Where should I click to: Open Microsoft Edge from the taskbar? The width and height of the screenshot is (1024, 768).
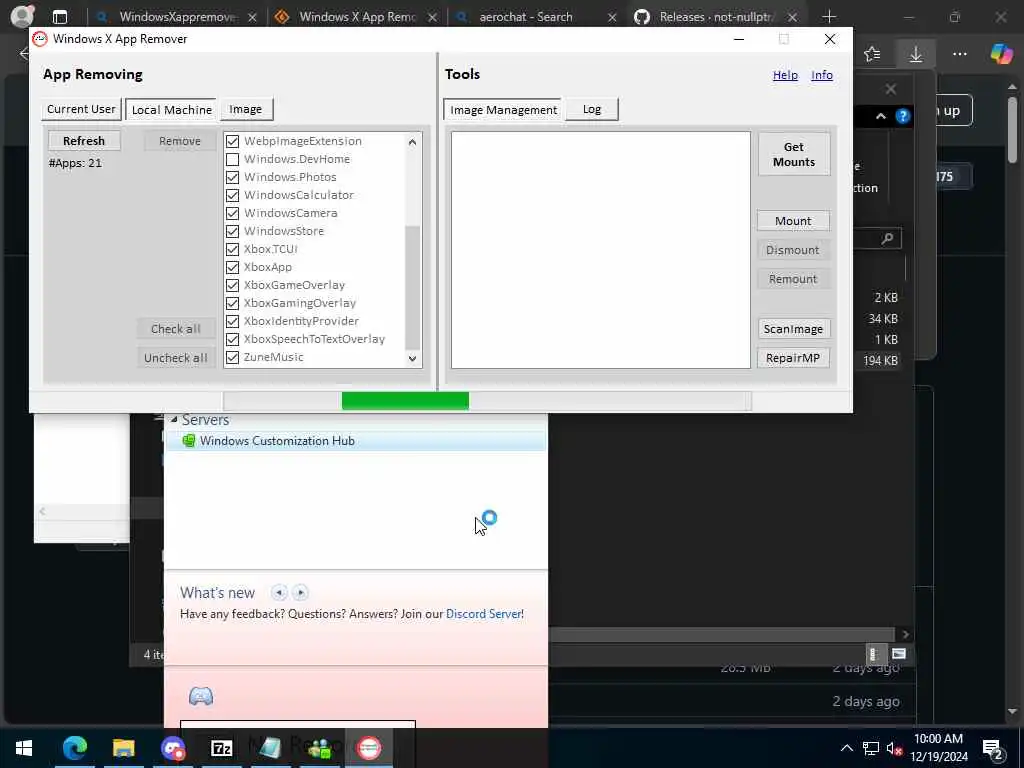click(74, 748)
